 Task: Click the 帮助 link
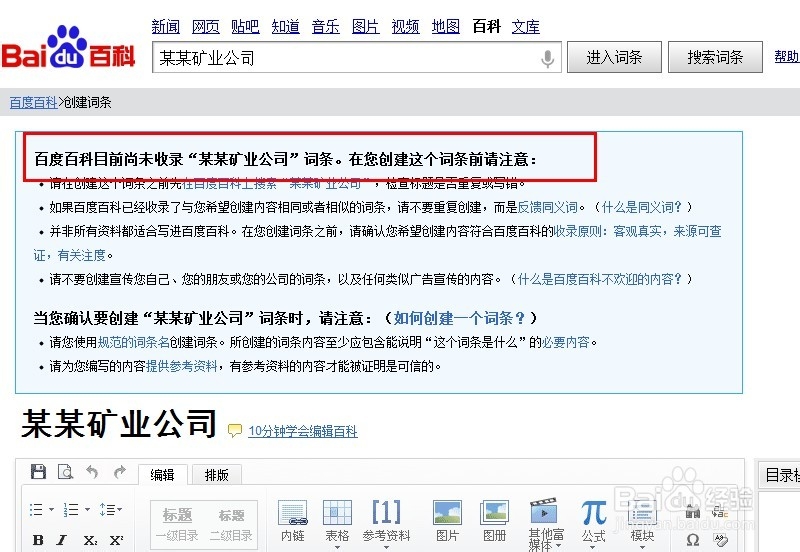pos(787,56)
